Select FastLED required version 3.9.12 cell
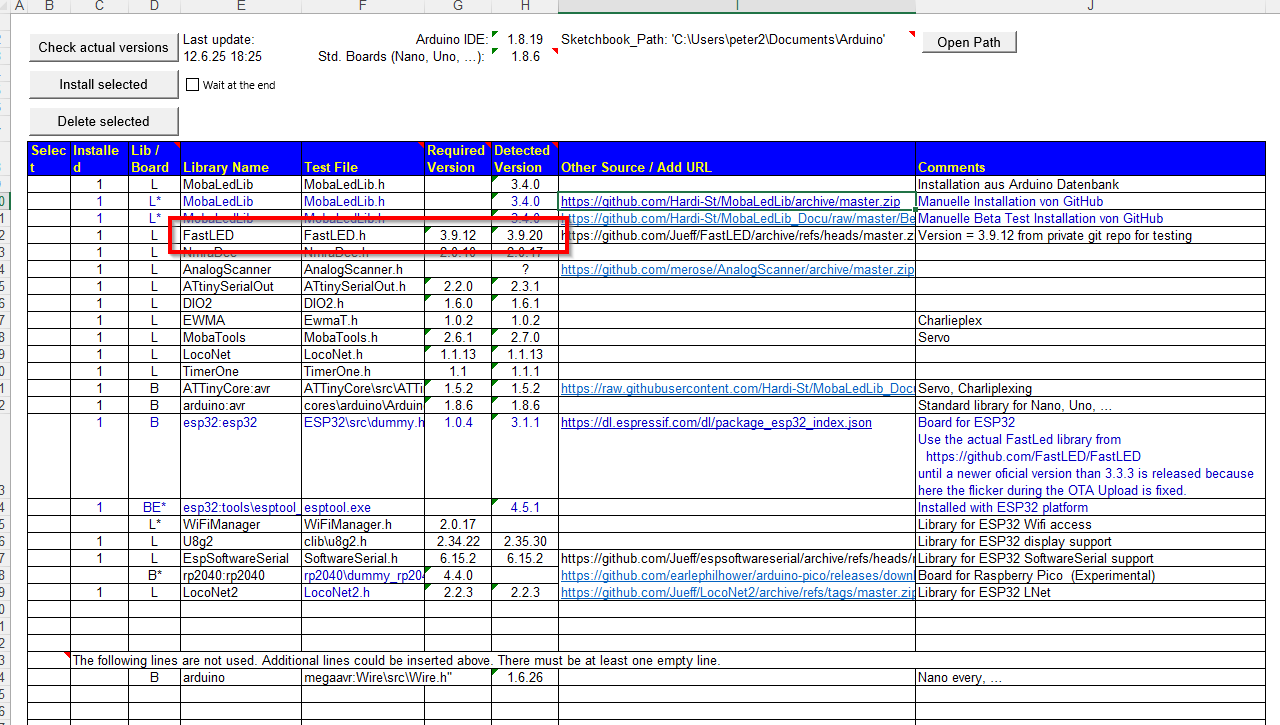Viewport: 1280px width, 725px height. (x=458, y=236)
